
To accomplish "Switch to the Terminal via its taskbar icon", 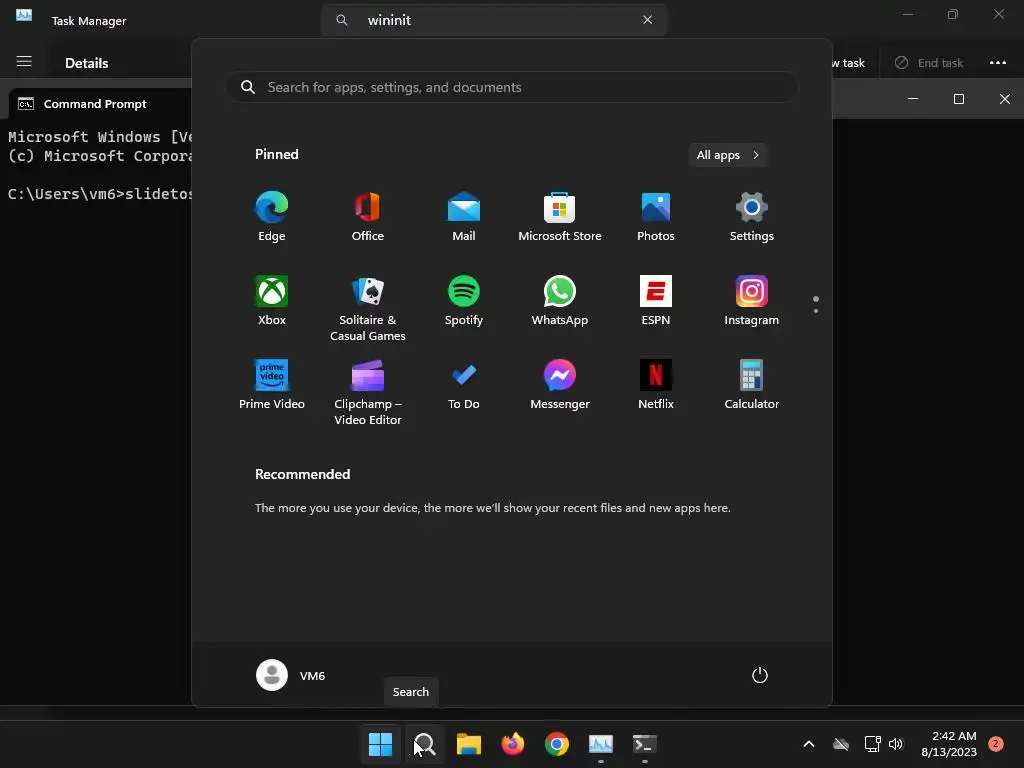I will point(645,744).
